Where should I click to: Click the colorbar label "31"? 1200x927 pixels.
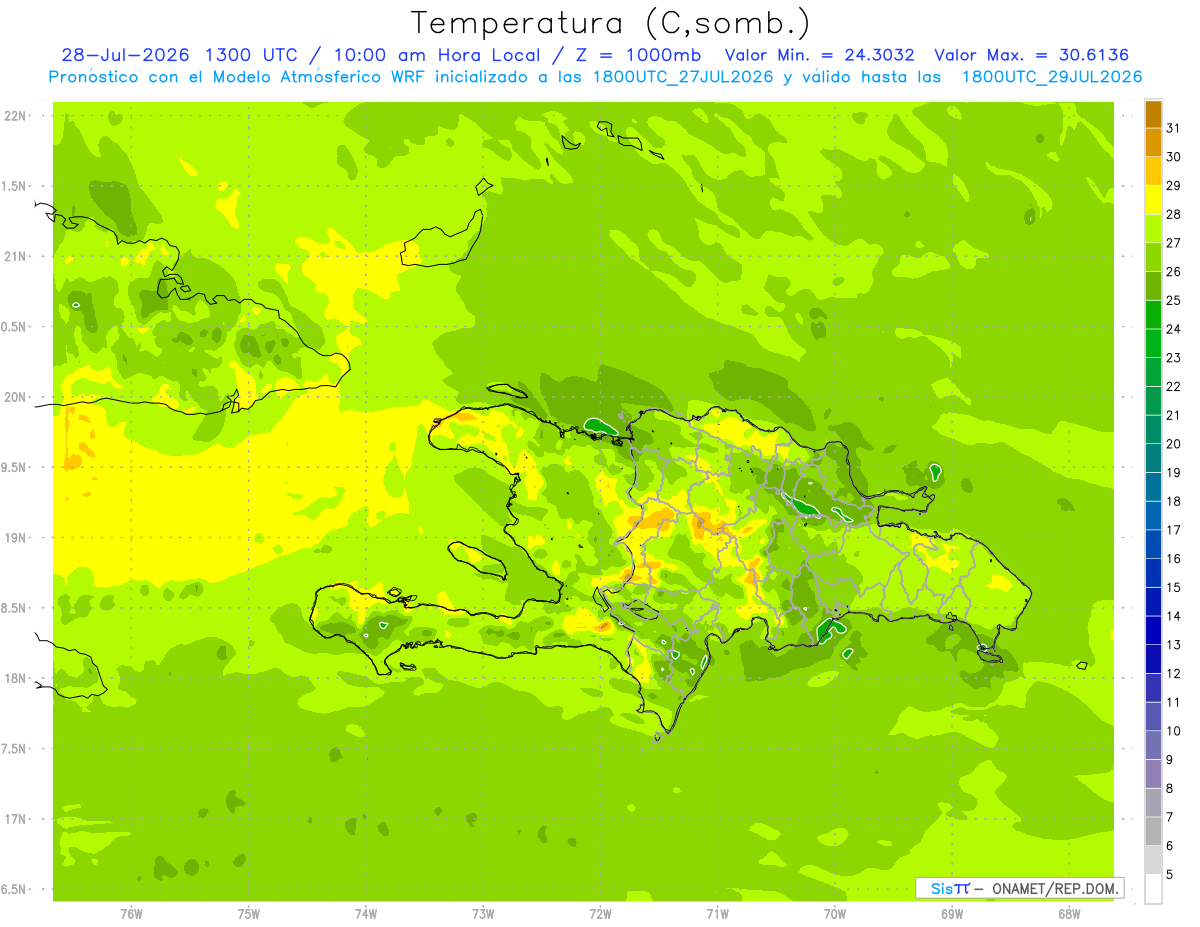pyautogui.click(x=1173, y=128)
